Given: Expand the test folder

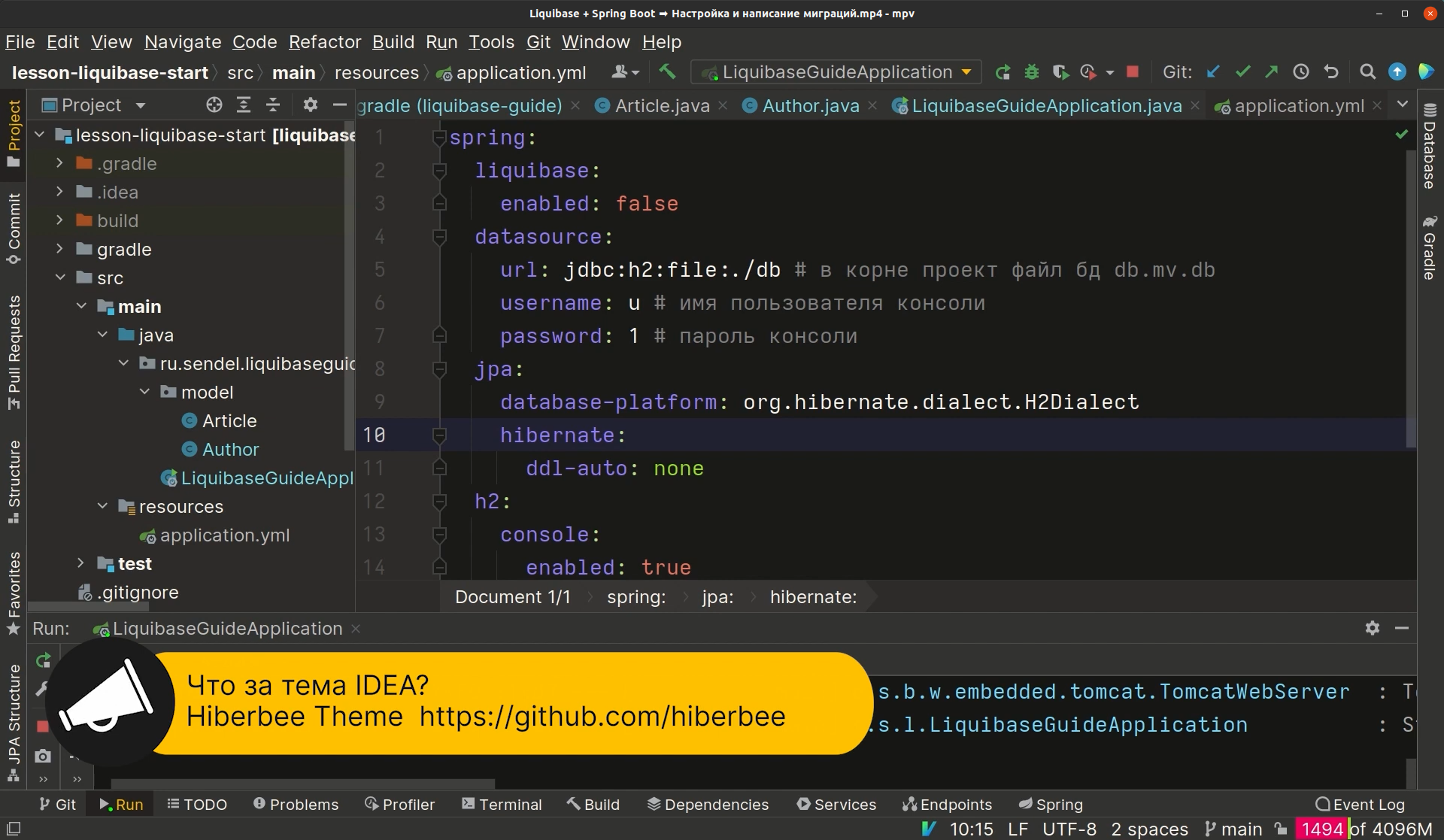Looking at the screenshot, I should click(x=80, y=563).
